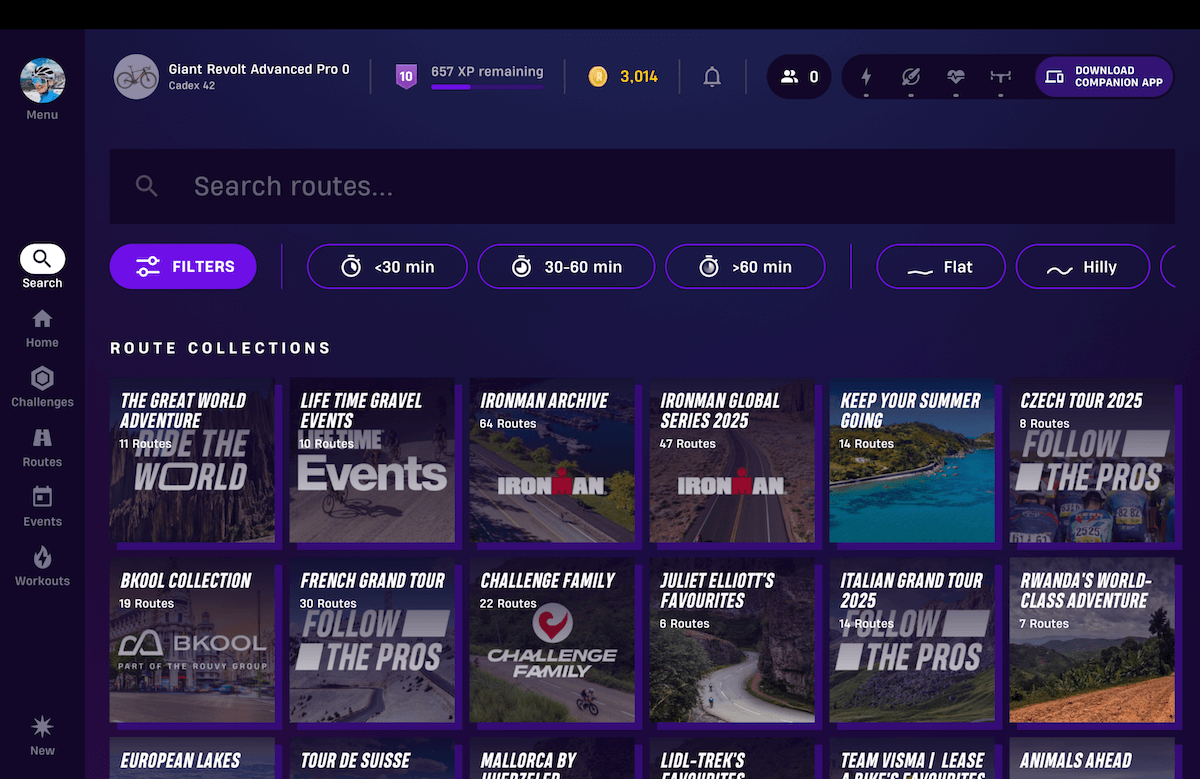This screenshot has height=779, width=1200.
Task: Click the power meter lightning sensor icon
Action: pyautogui.click(x=866, y=77)
